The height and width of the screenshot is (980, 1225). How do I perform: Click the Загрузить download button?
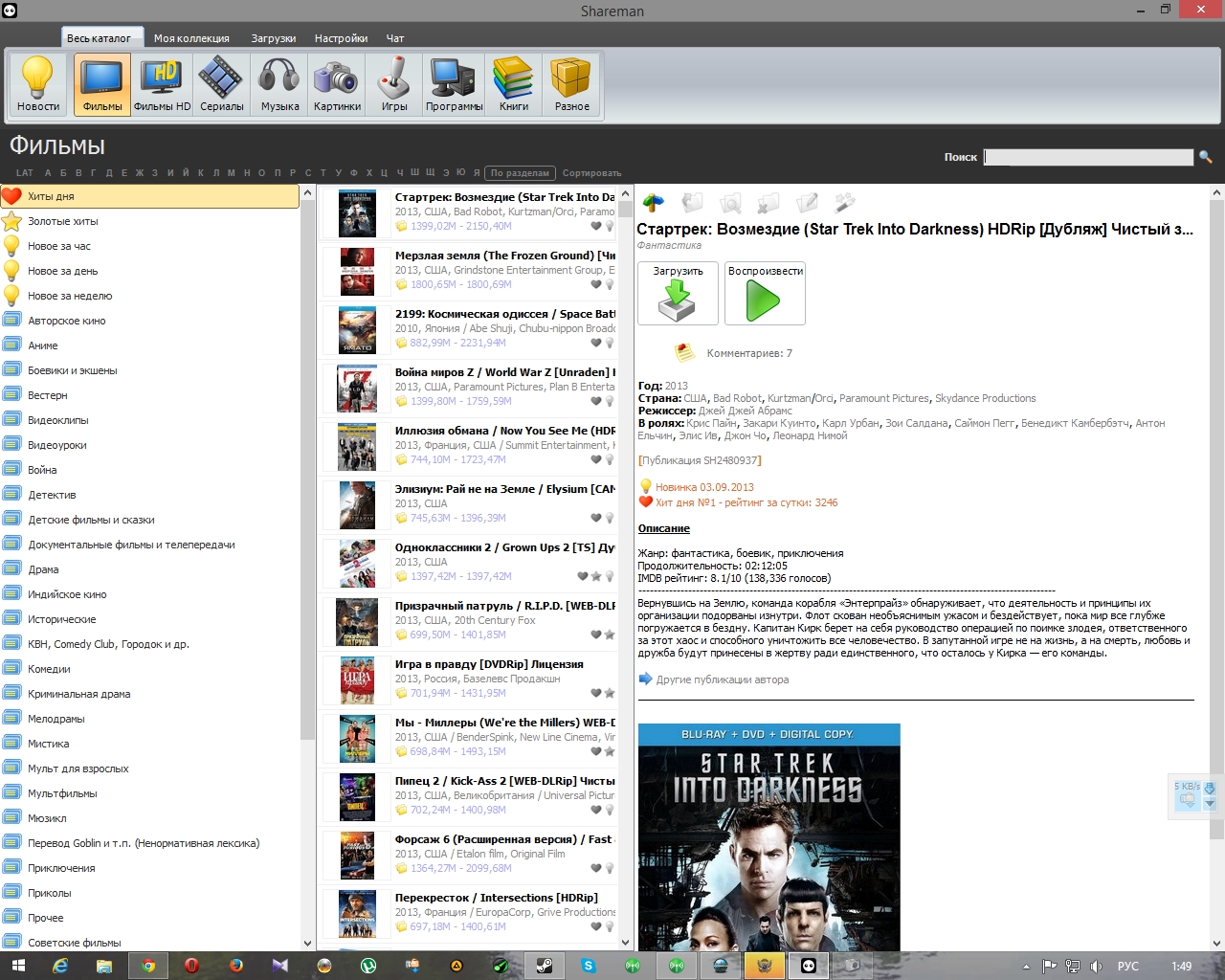click(x=678, y=294)
